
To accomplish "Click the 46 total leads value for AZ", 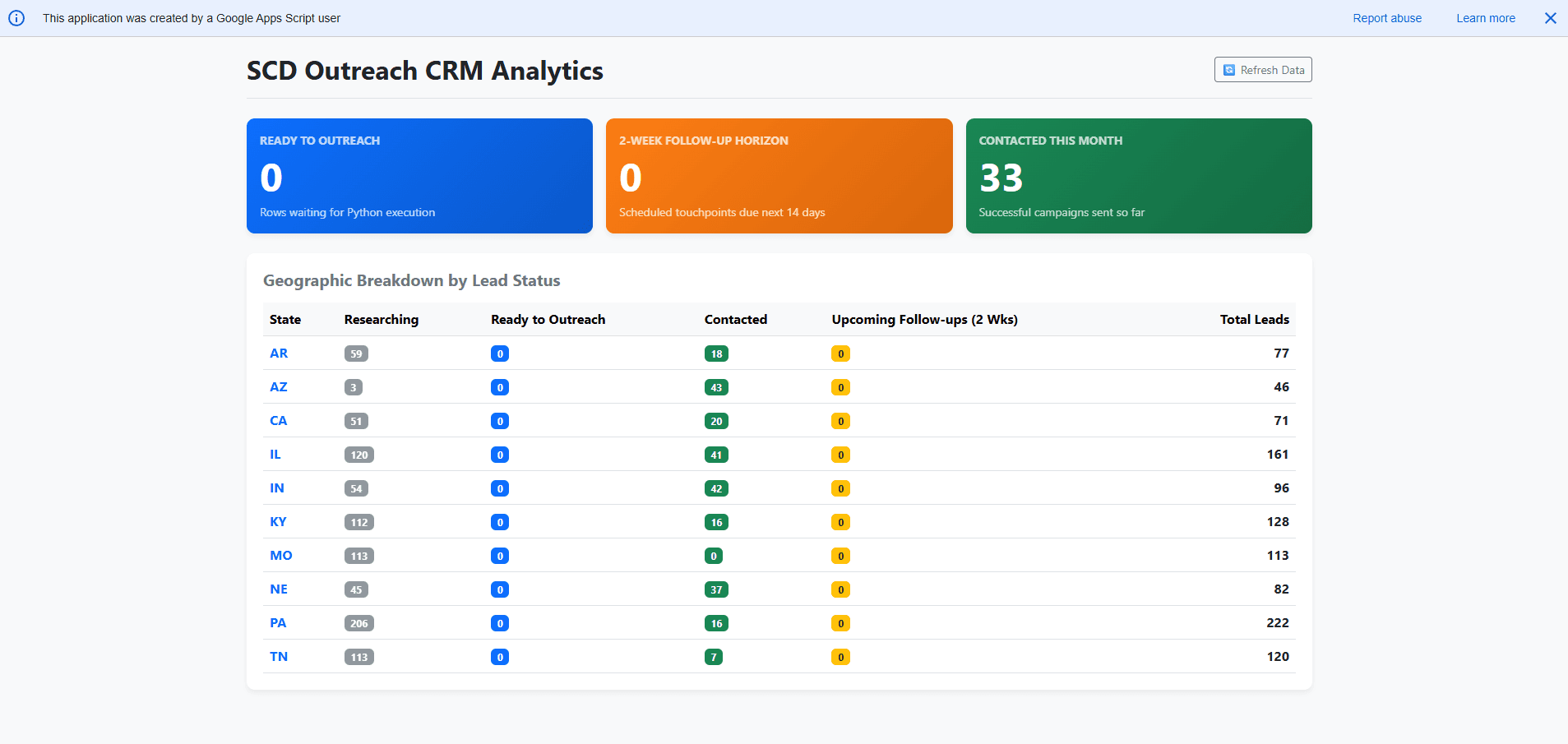I will coord(1281,387).
